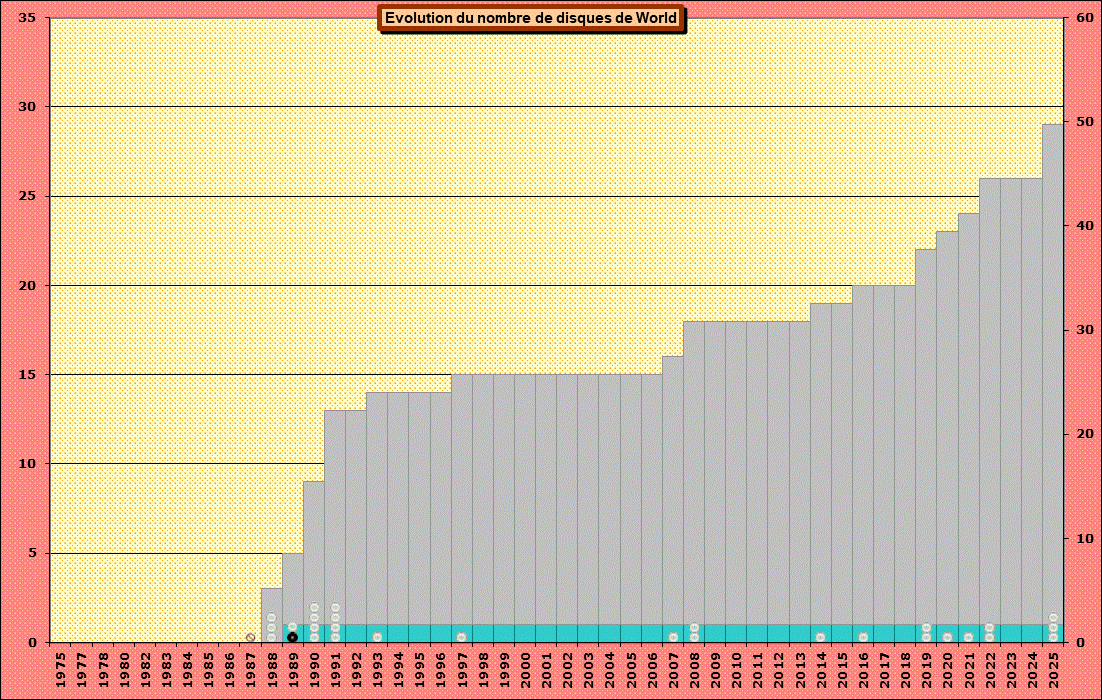Select the disc icon above year 1997
Viewport: 1102px width, 700px height.
pos(461,637)
